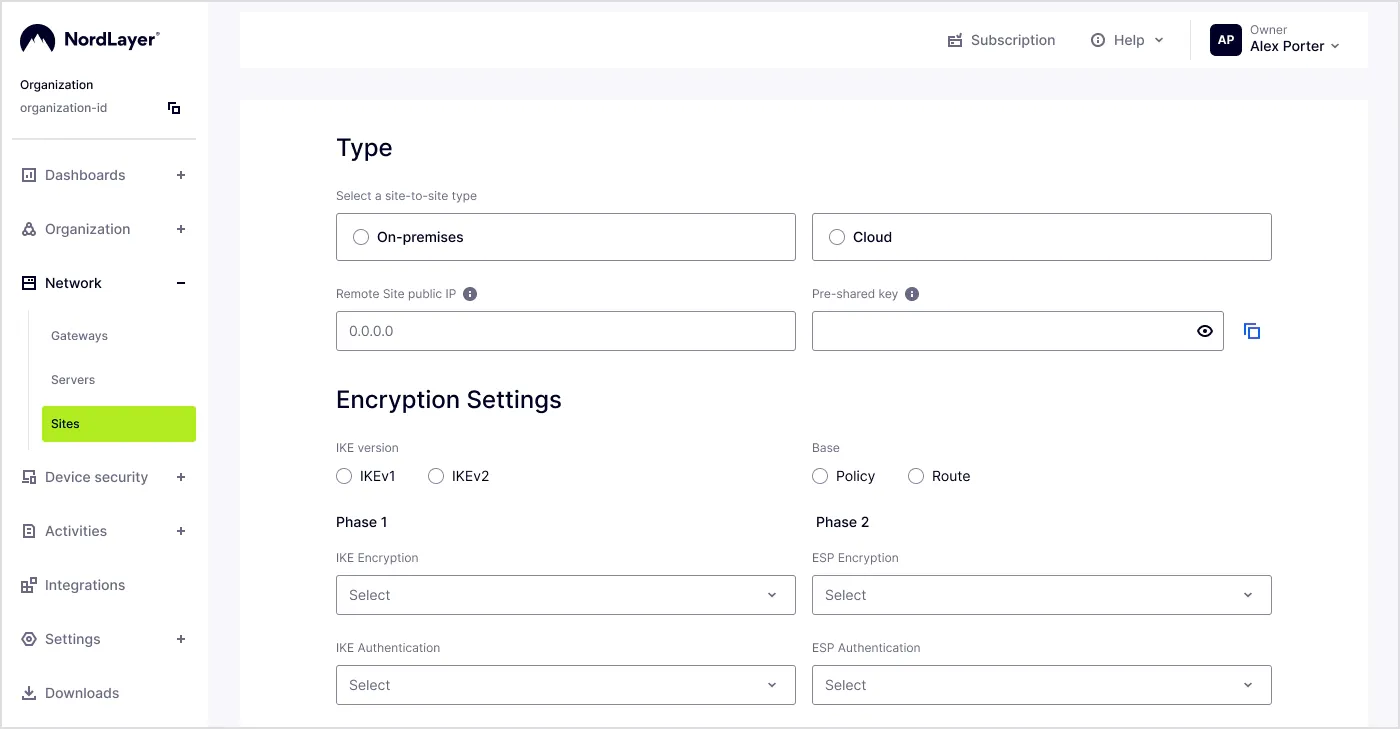Open the Sites menu item
The height and width of the screenshot is (729, 1400).
pyautogui.click(x=119, y=424)
